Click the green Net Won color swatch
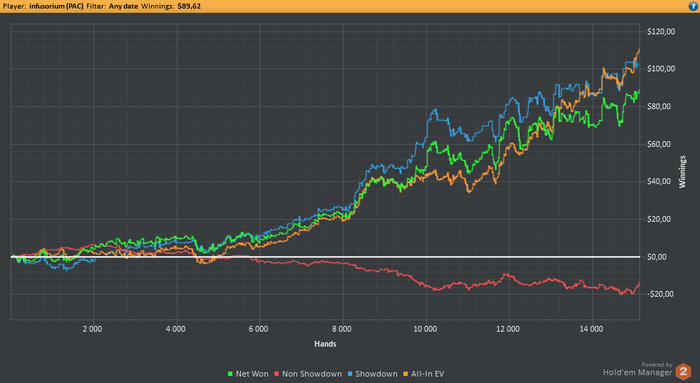Screen dimensions: 700x383 pyautogui.click(x=230, y=374)
